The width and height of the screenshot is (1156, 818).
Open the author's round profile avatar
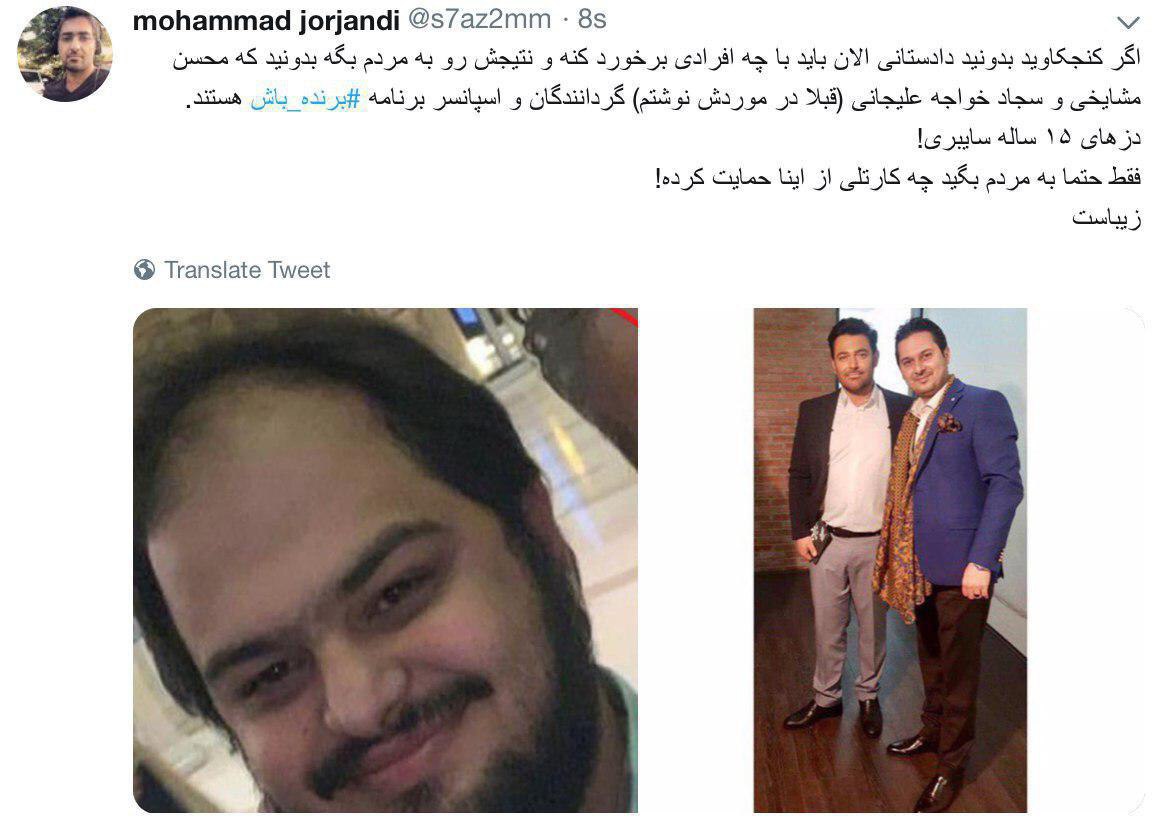(65, 53)
